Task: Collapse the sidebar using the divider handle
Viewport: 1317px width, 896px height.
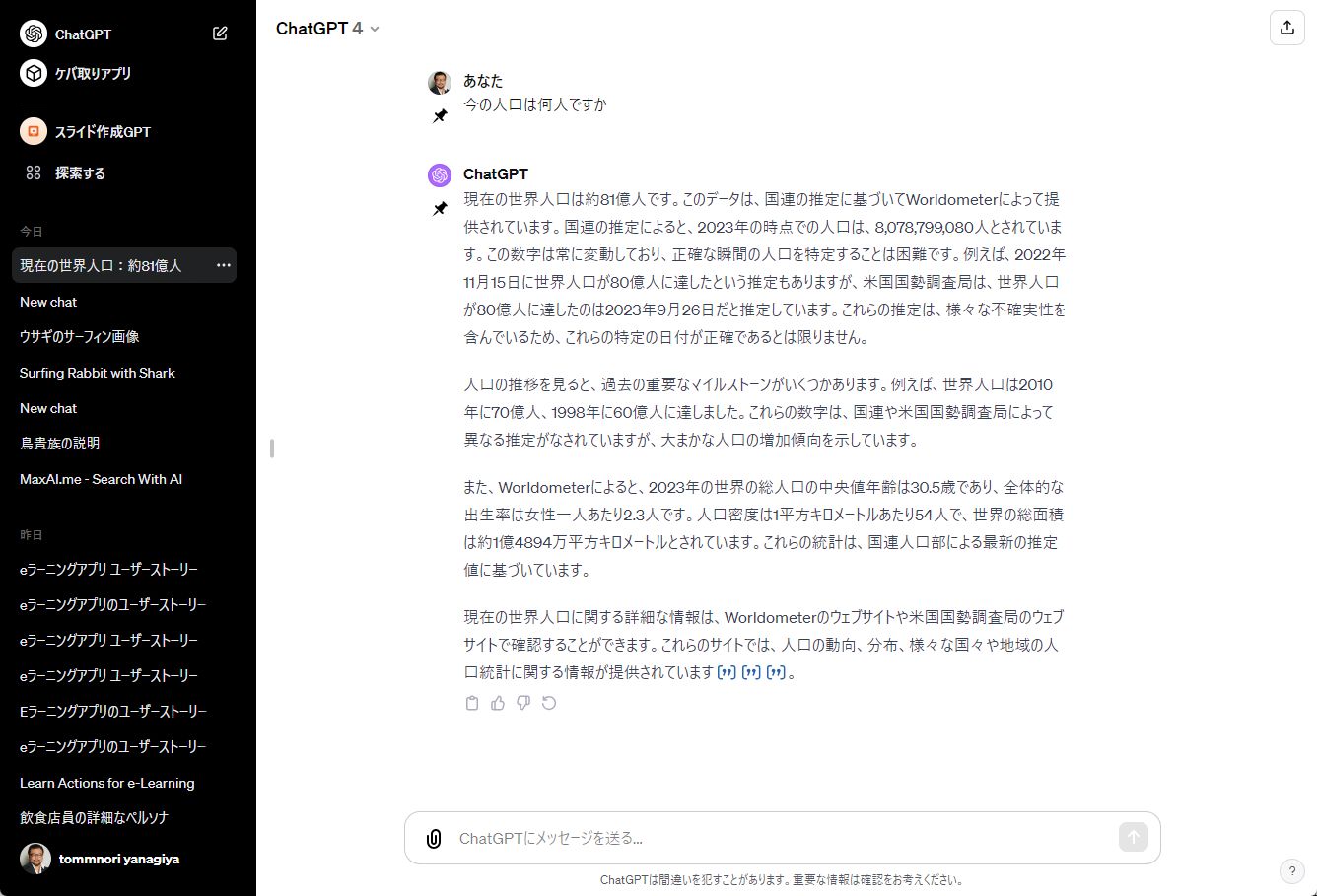Action: [271, 448]
